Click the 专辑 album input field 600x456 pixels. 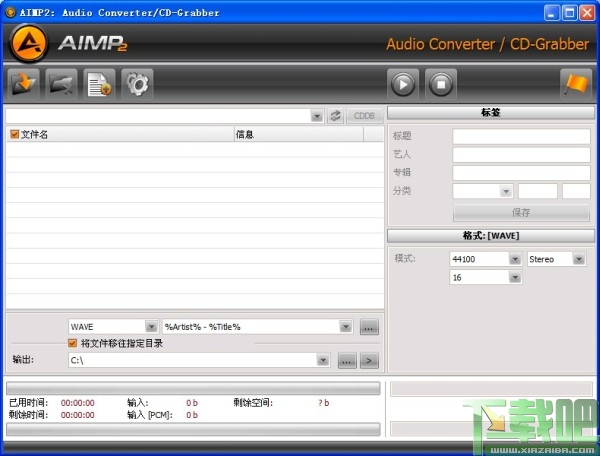521,173
